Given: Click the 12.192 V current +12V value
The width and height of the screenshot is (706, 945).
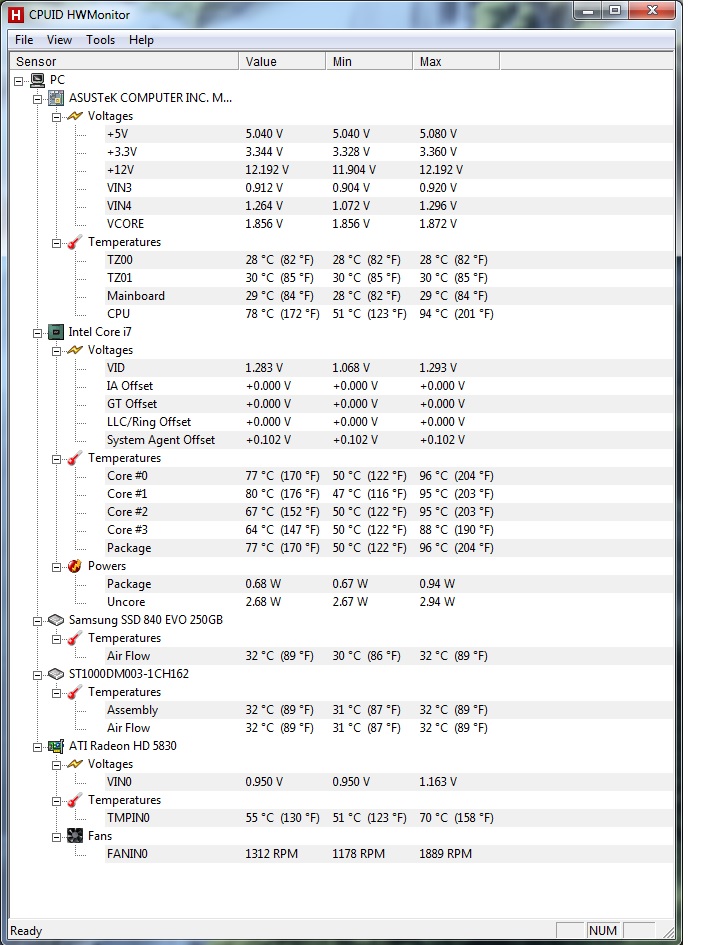Looking at the screenshot, I should point(267,170).
